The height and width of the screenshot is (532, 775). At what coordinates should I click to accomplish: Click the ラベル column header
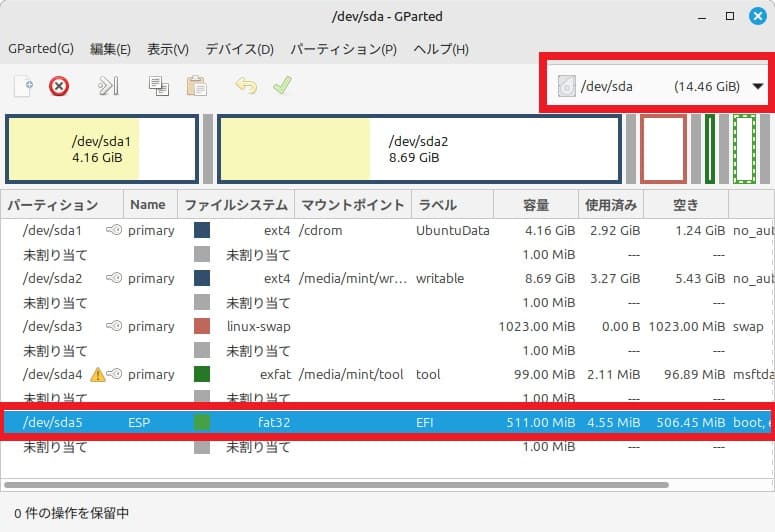tap(452, 205)
